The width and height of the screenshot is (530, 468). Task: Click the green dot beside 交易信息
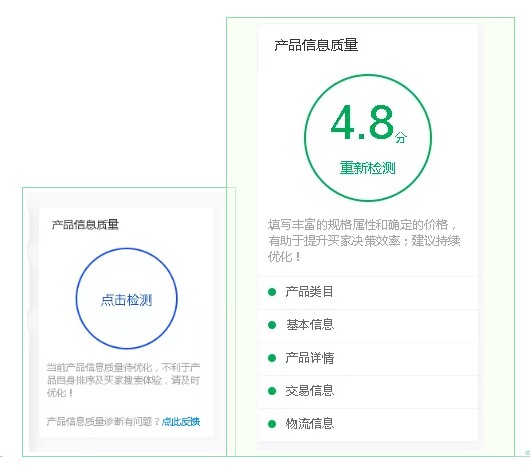coord(272,391)
